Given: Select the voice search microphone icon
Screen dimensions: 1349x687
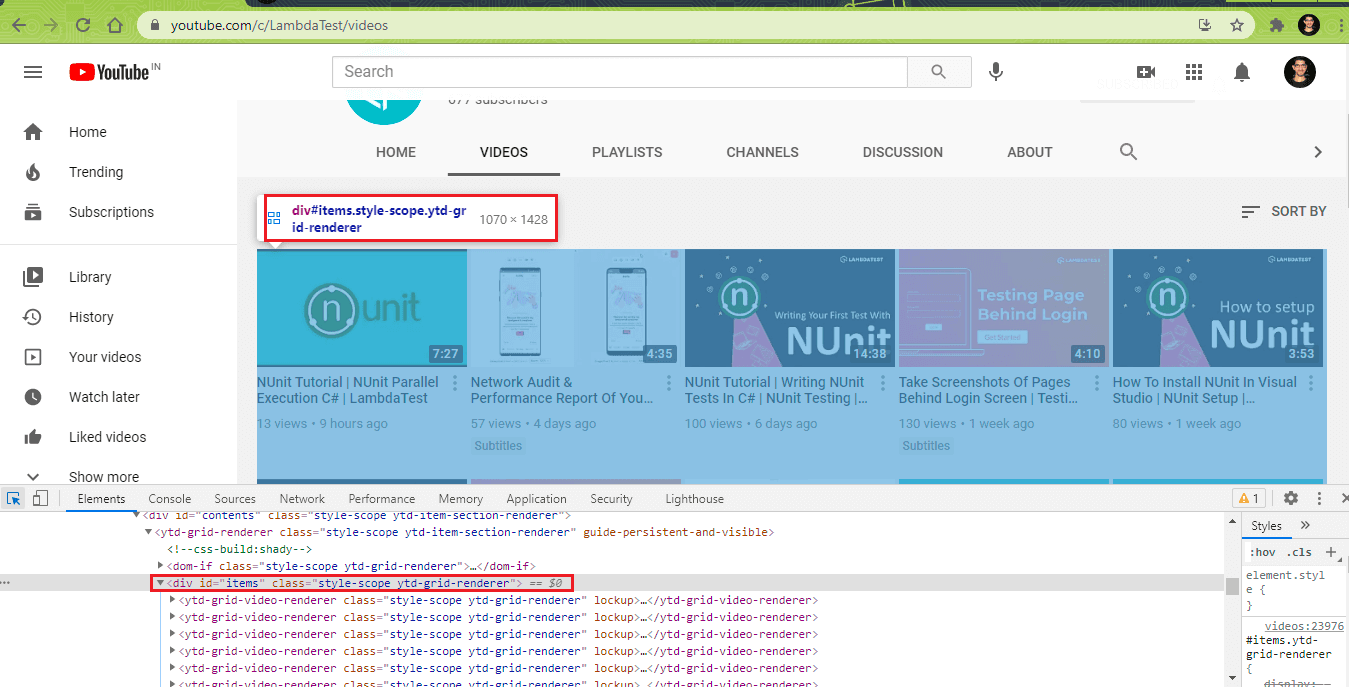Looking at the screenshot, I should pos(996,71).
